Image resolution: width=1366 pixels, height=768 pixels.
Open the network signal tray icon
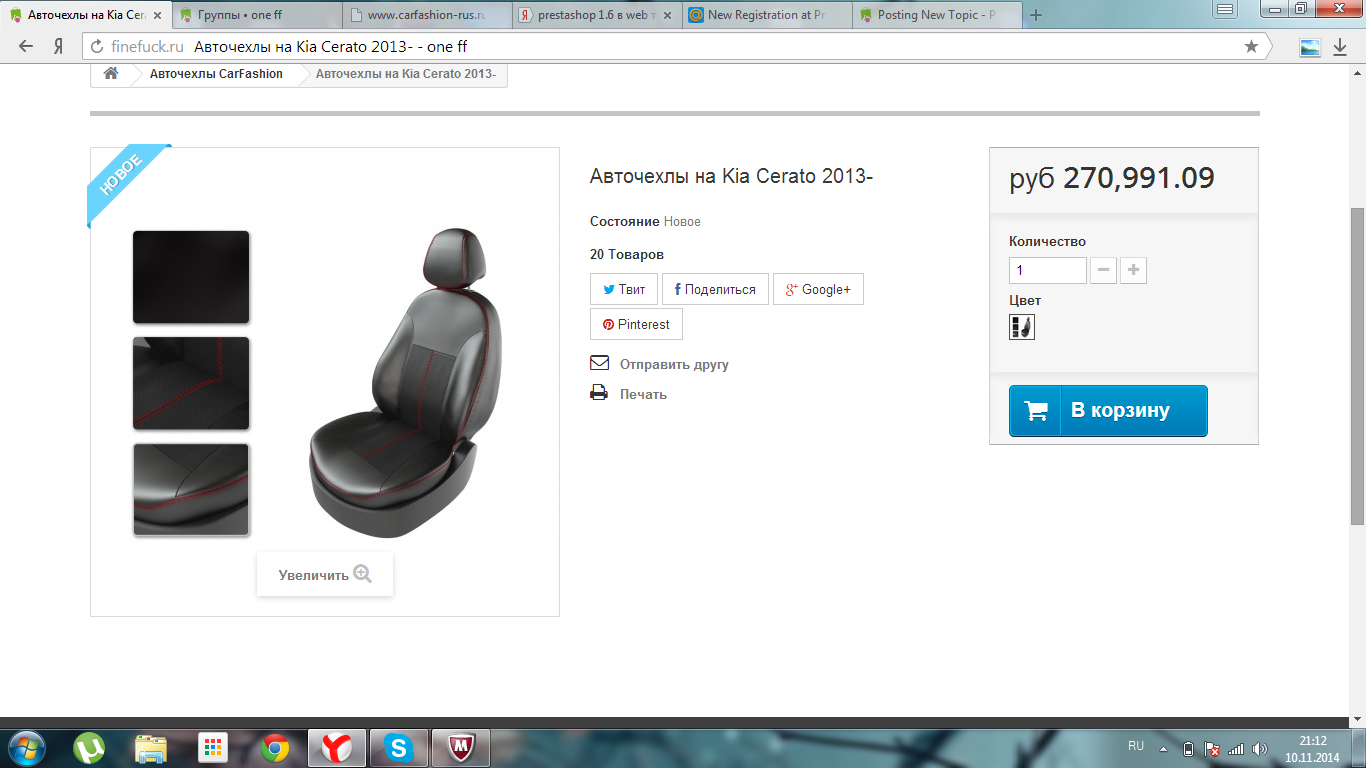pyautogui.click(x=1236, y=748)
